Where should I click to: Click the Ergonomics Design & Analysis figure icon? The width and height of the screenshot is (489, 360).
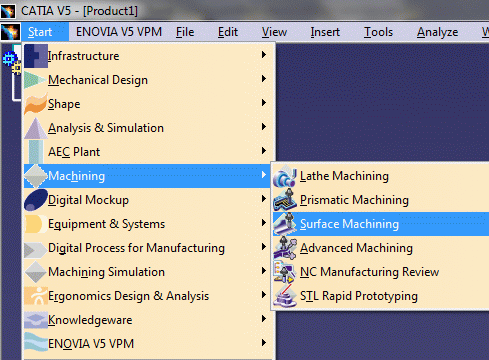tap(36, 296)
